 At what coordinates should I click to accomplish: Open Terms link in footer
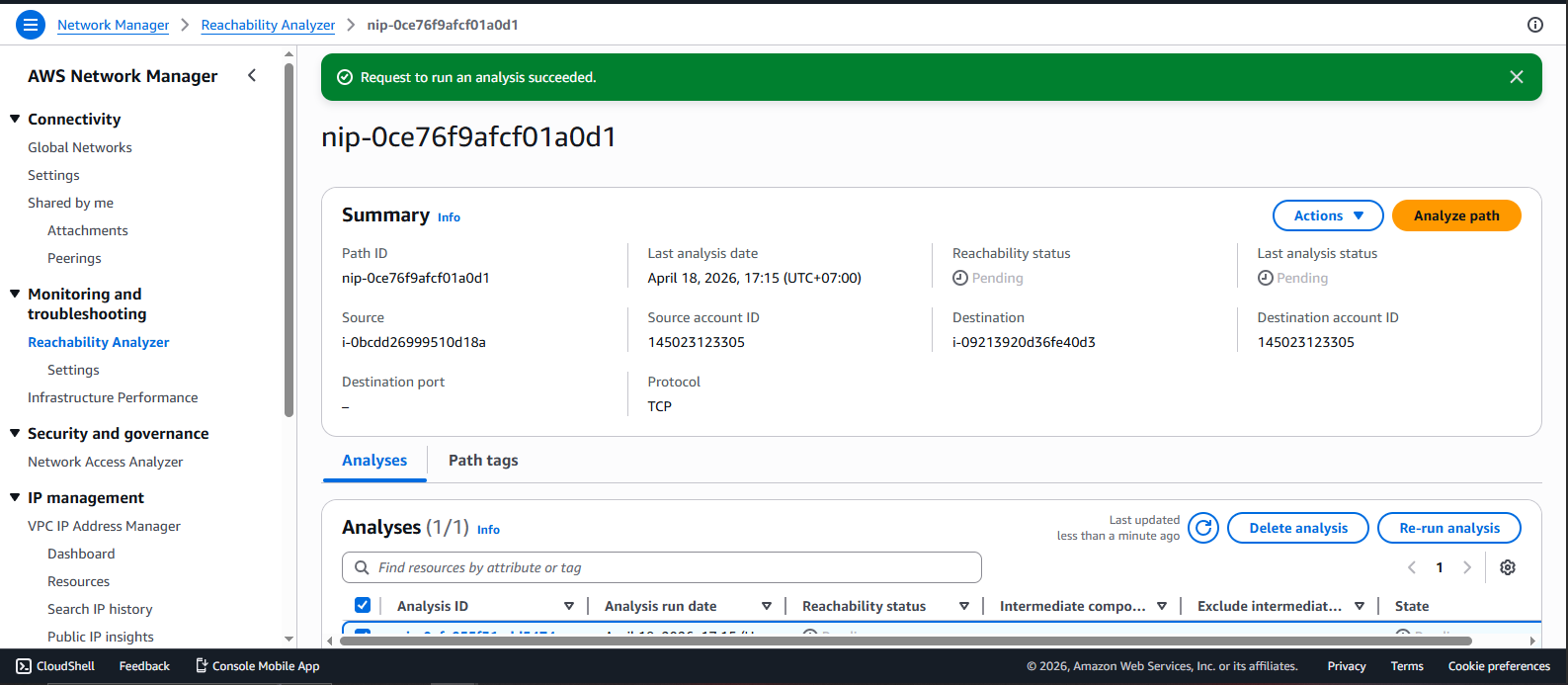1407,666
